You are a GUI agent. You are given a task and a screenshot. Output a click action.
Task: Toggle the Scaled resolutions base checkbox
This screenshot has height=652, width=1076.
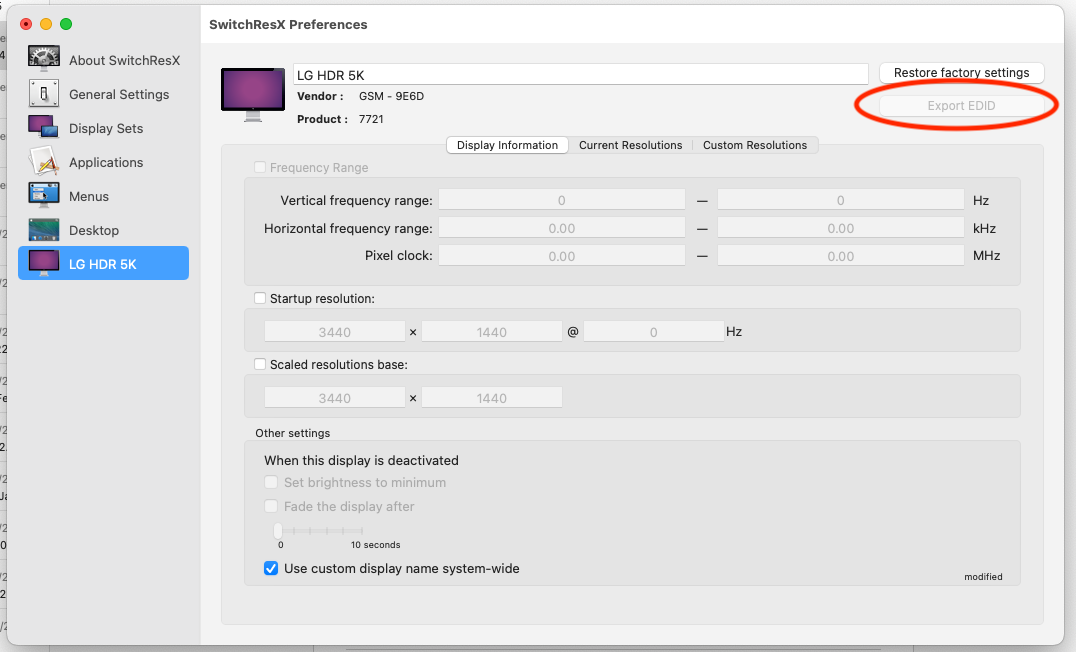pos(261,365)
